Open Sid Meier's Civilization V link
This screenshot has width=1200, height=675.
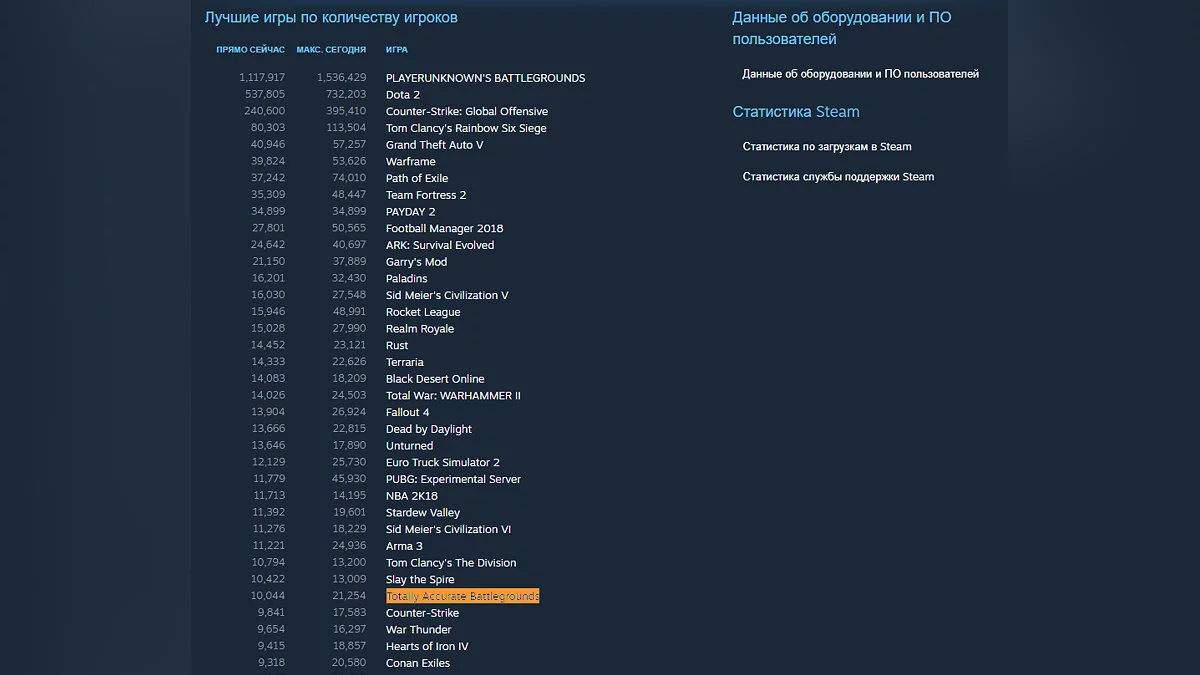[x=447, y=295]
